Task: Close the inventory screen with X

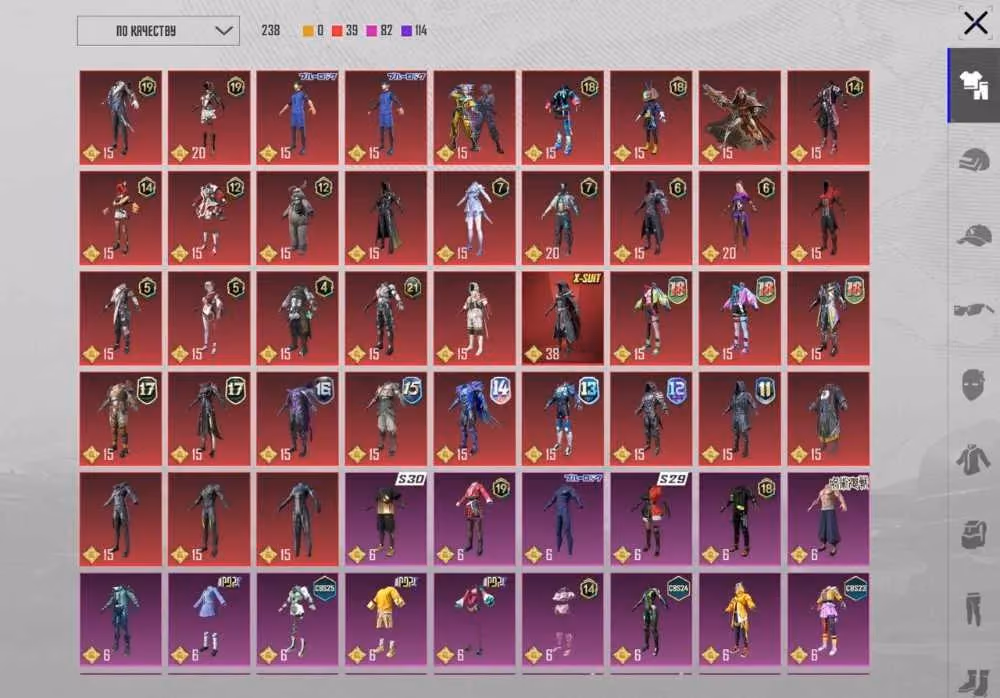Action: tap(976, 24)
